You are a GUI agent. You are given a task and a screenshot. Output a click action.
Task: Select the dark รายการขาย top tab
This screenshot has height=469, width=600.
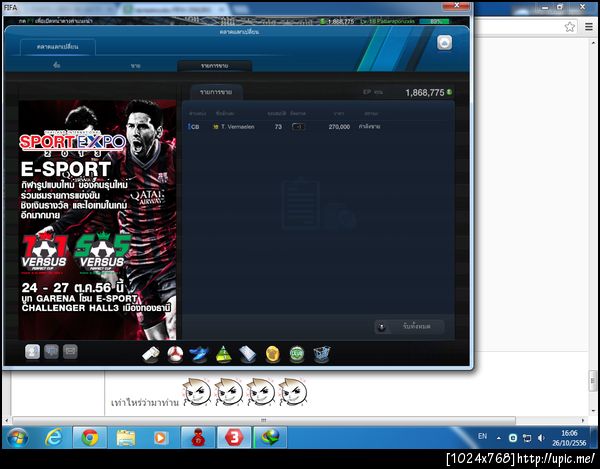click(x=214, y=66)
